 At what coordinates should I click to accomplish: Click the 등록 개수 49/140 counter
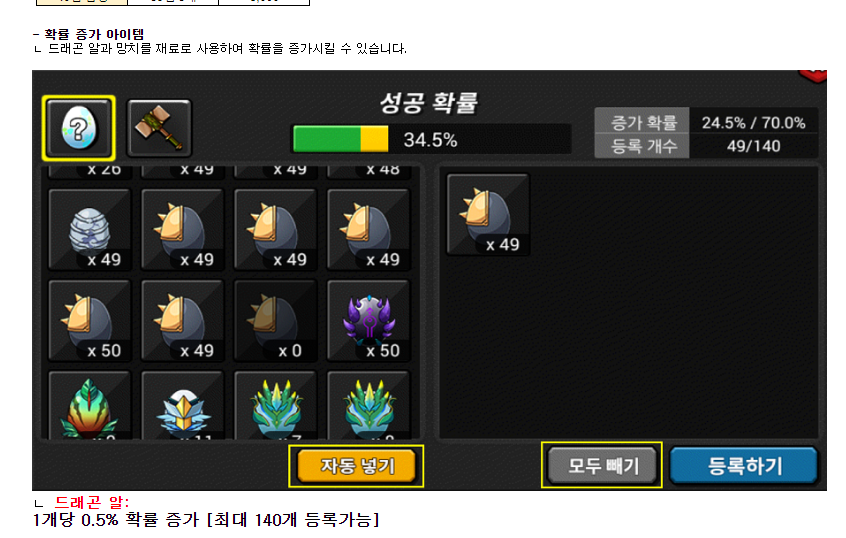coord(706,146)
